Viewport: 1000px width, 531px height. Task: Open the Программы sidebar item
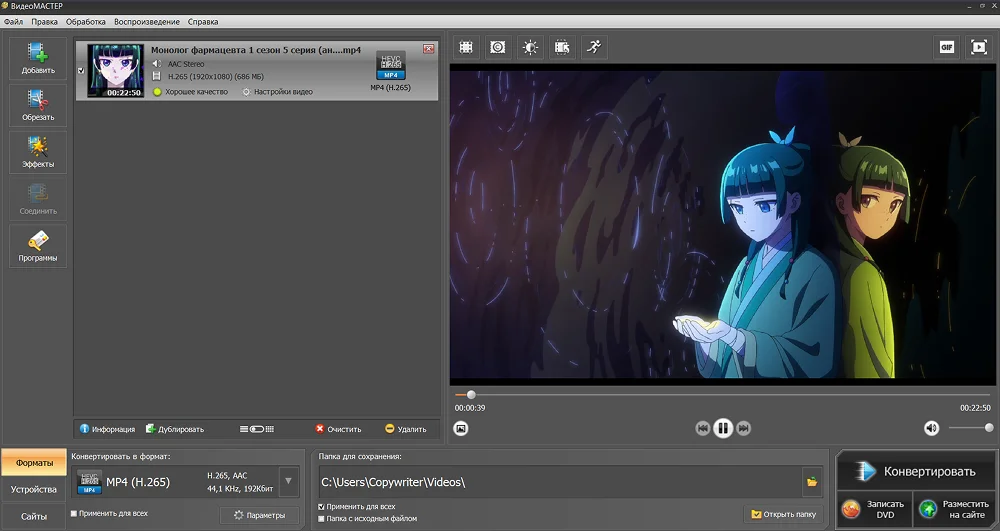(38, 246)
